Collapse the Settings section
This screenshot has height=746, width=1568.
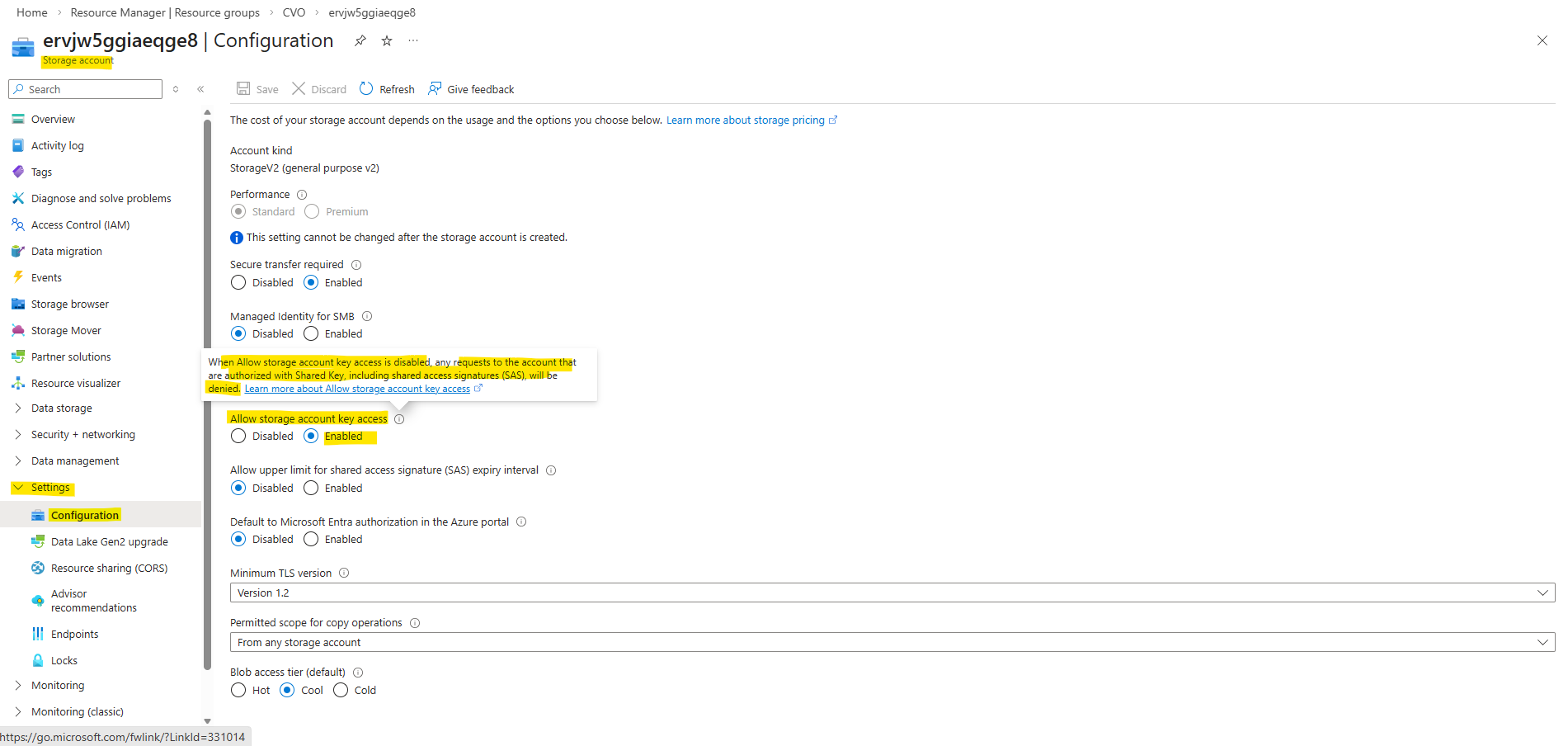(x=18, y=488)
